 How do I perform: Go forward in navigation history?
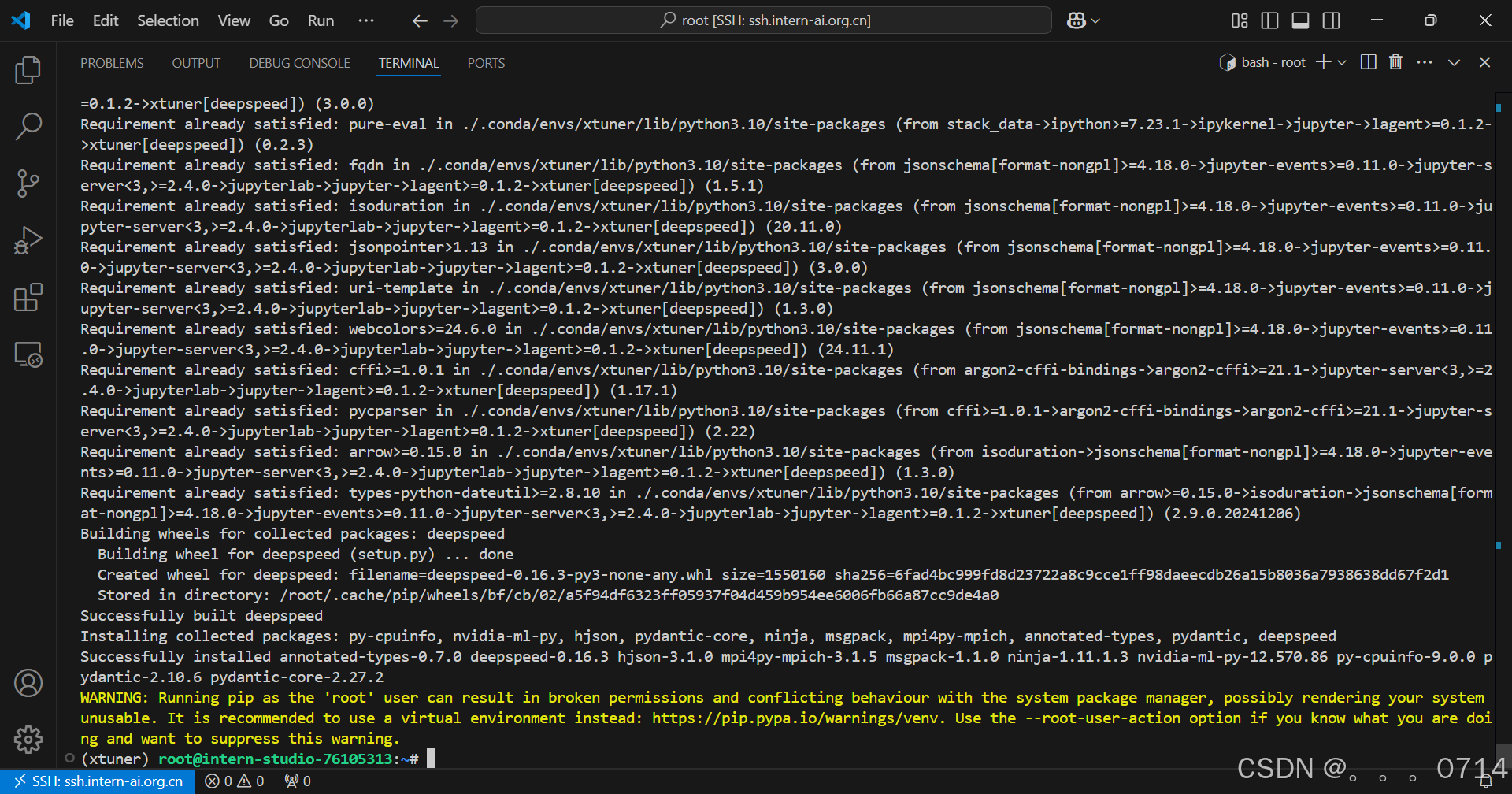[x=451, y=21]
